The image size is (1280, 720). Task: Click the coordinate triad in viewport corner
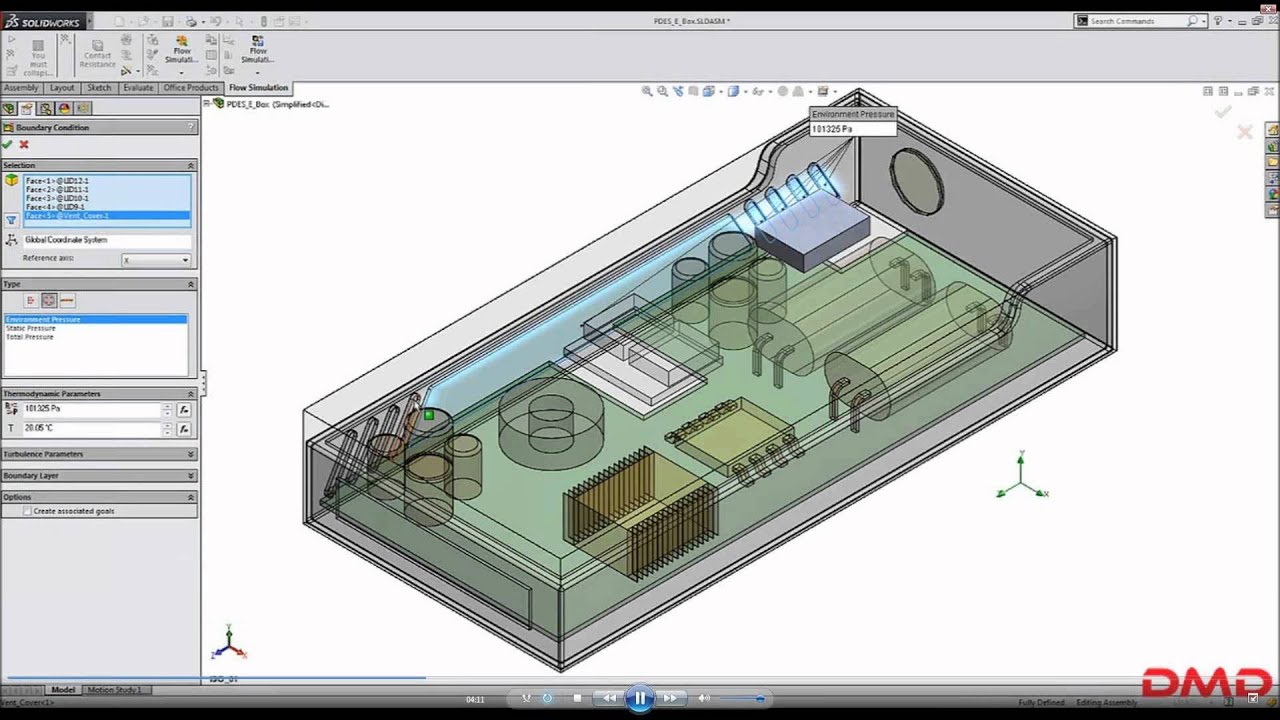[x=229, y=642]
